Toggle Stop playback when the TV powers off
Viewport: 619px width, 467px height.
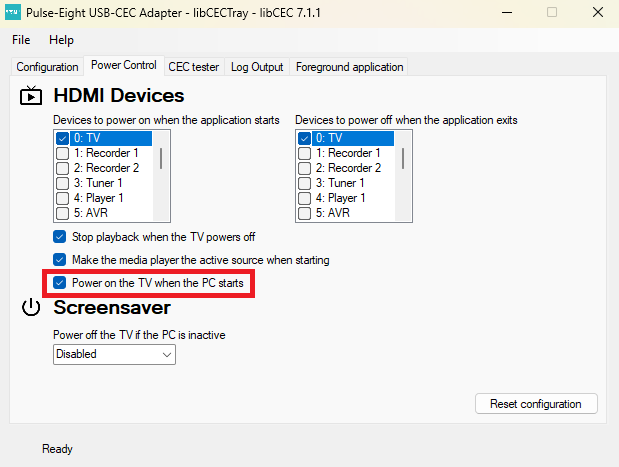pos(60,237)
